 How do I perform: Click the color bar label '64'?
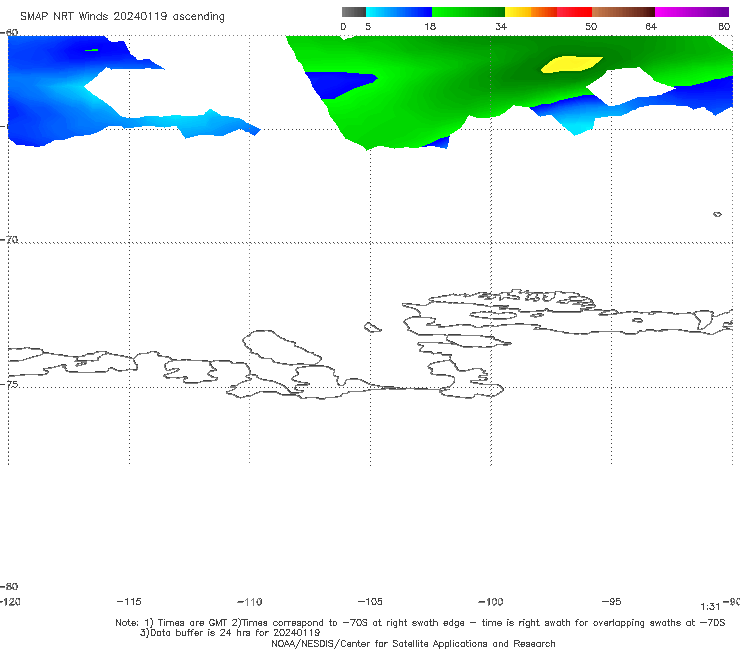[x=651, y=26]
